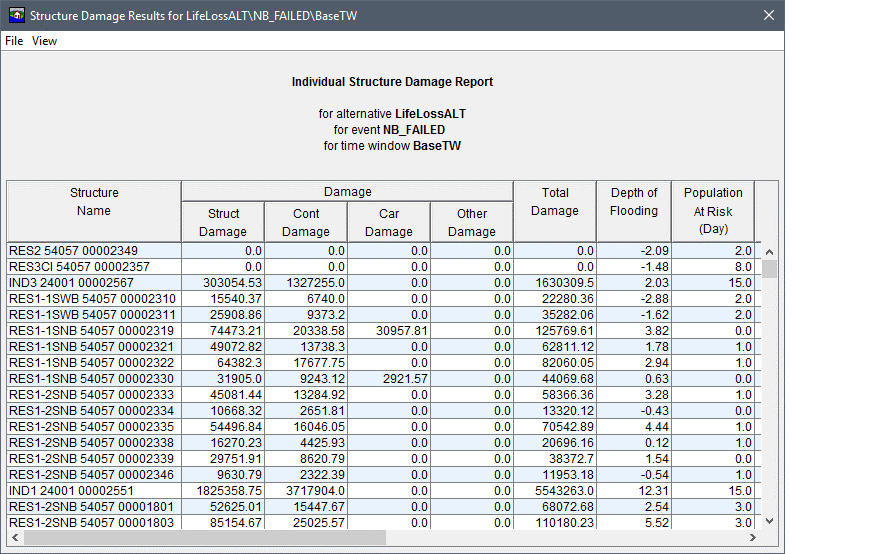Select row RES1-1SNB 54057 00002330
The image size is (896, 554).
(384, 379)
